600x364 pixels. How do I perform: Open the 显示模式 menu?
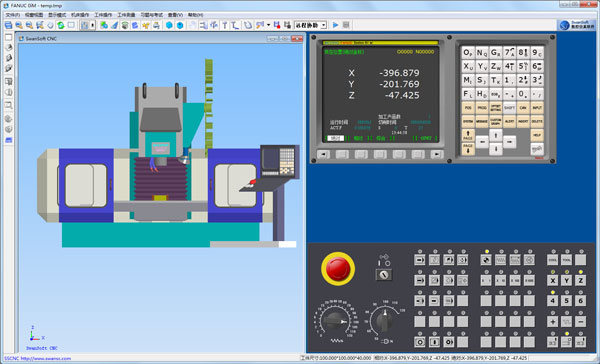click(57, 15)
